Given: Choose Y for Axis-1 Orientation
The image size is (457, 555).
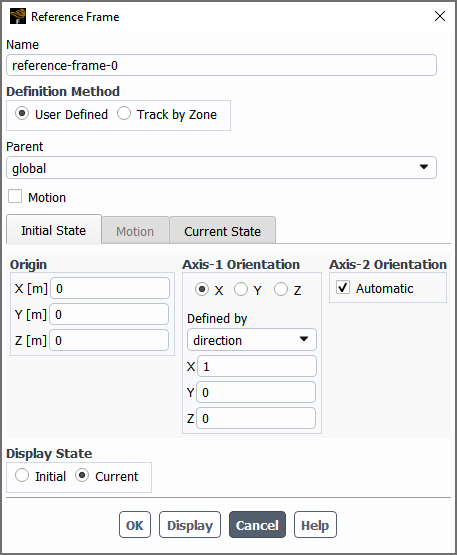Looking at the screenshot, I should point(241,290).
